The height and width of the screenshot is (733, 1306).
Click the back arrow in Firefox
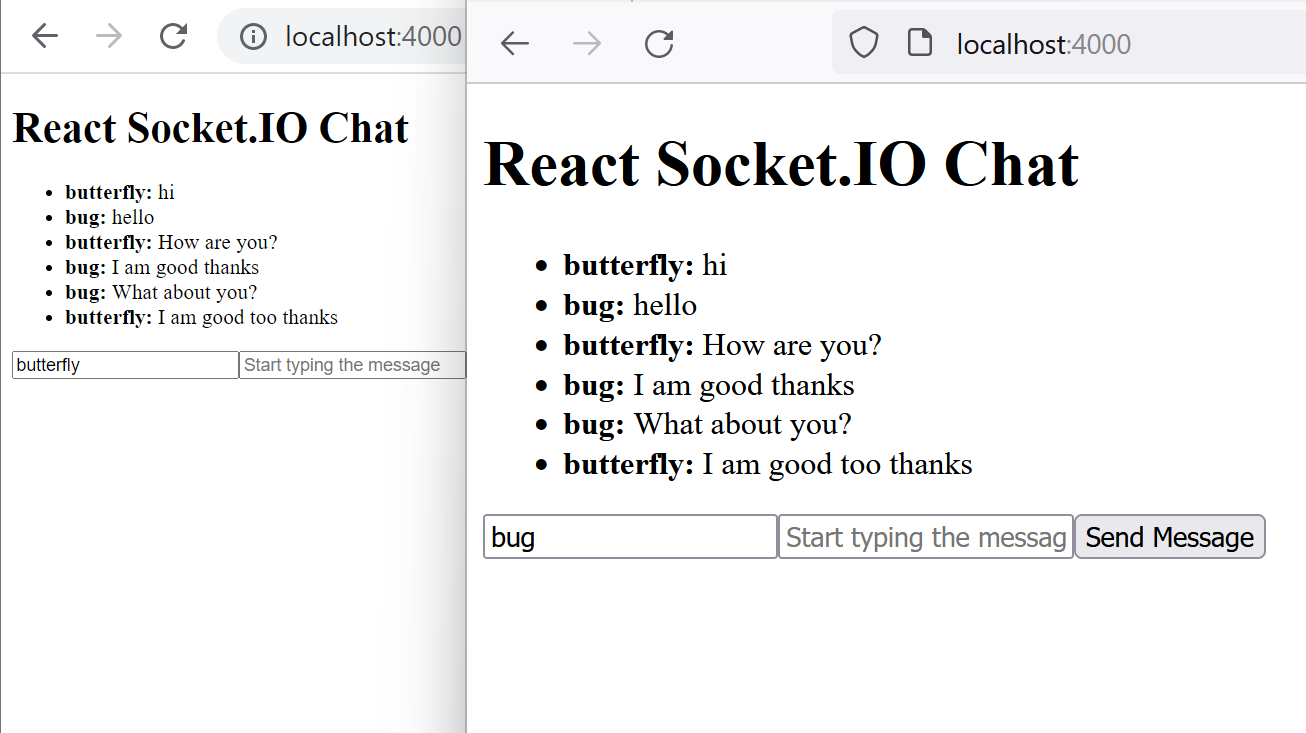514,43
